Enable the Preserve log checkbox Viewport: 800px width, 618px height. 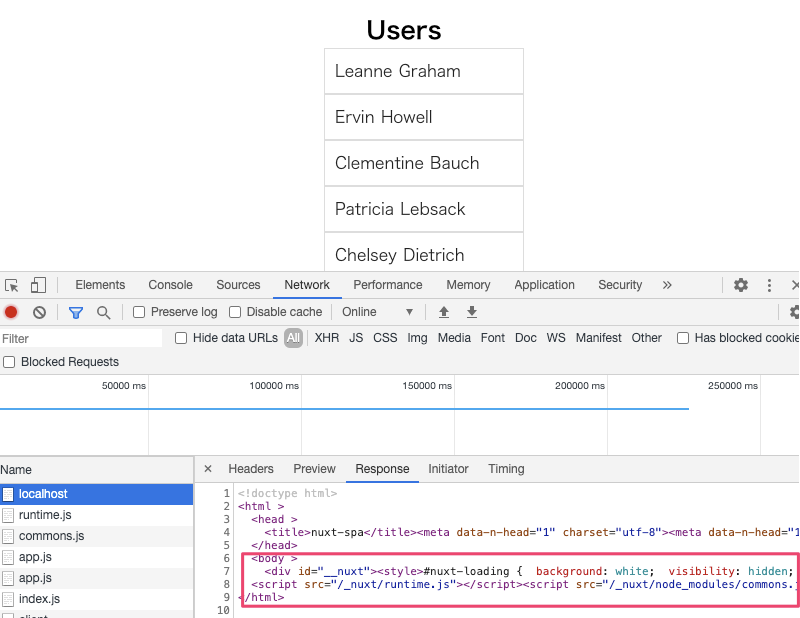tap(140, 312)
